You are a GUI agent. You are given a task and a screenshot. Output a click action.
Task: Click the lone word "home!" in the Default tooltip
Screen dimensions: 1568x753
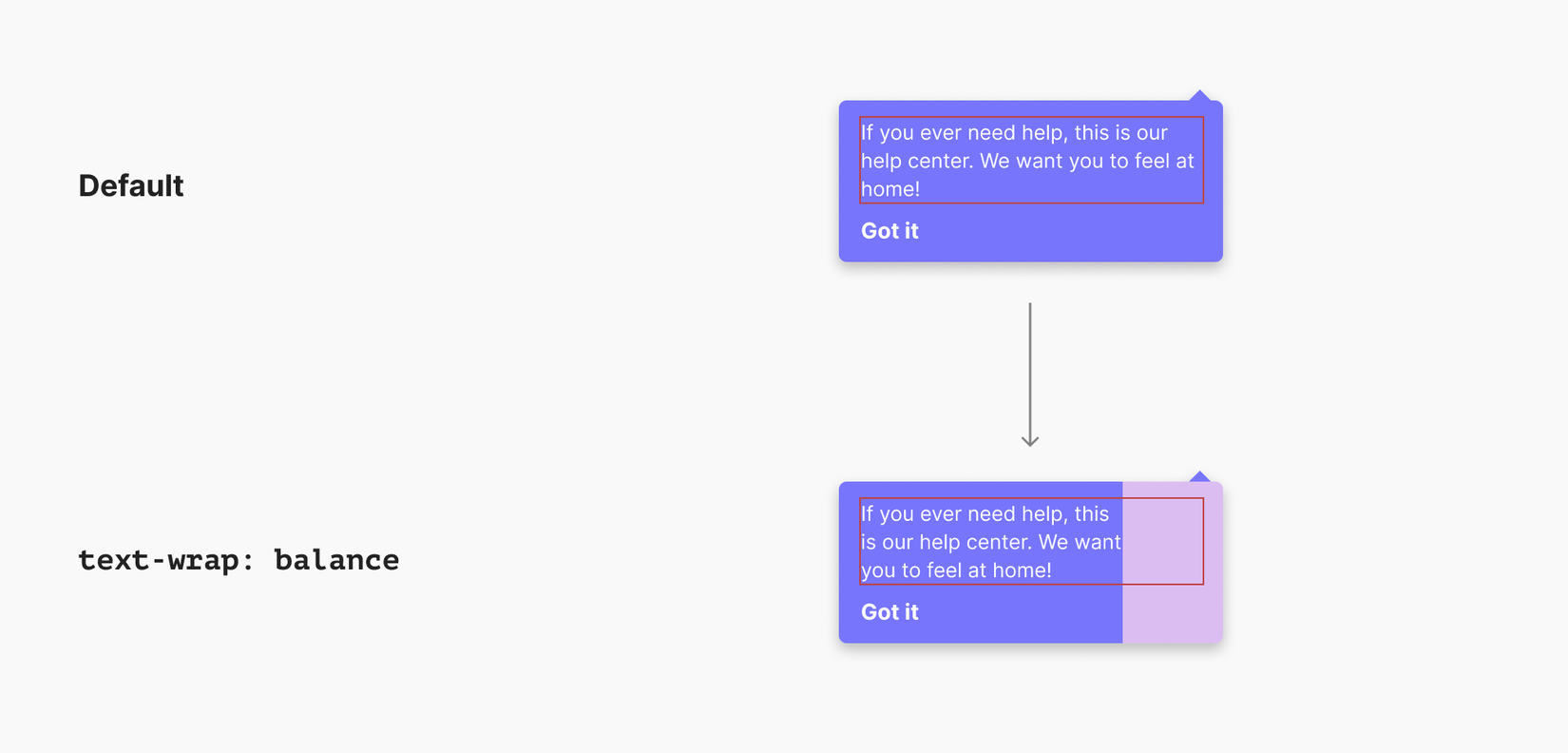point(890,189)
